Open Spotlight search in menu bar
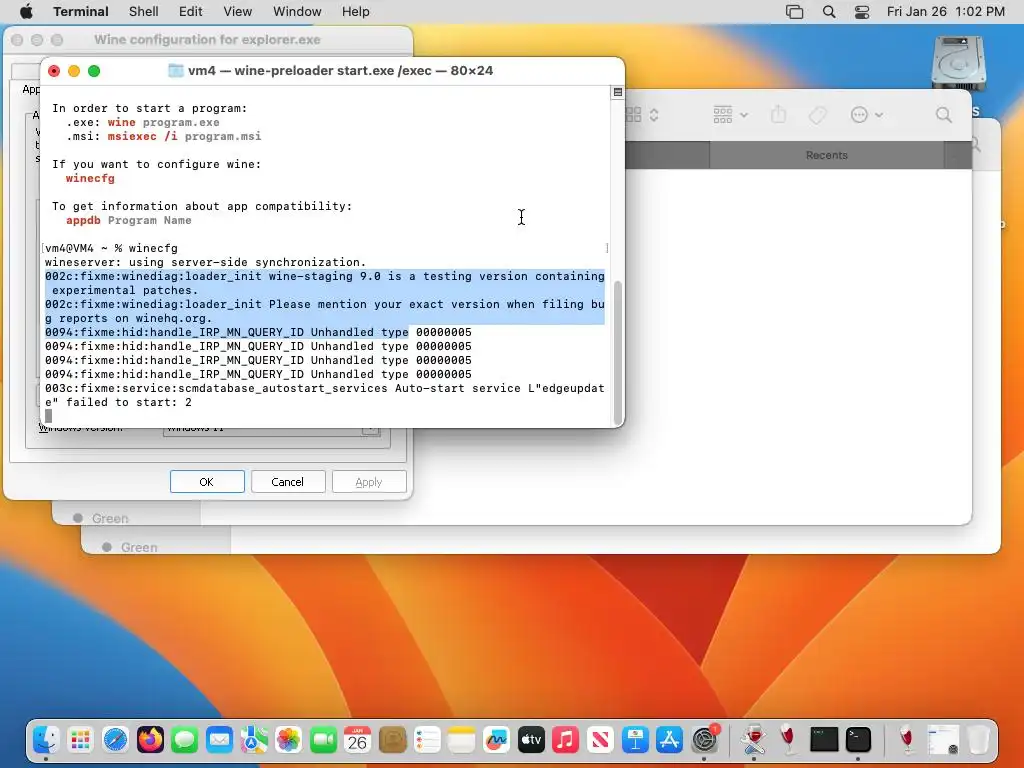1024x768 pixels. (829, 12)
